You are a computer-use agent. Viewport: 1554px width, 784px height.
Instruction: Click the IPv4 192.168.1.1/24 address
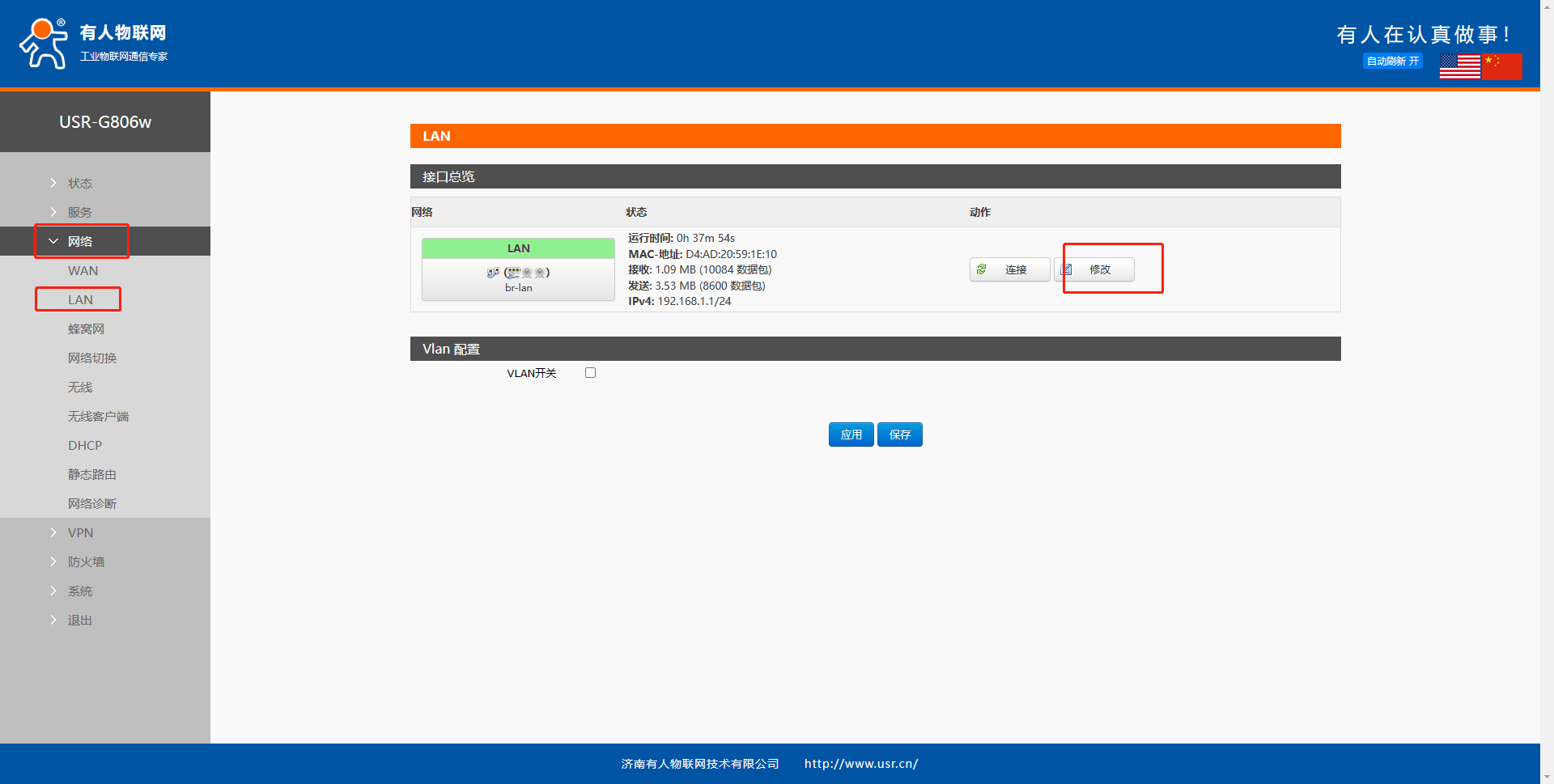click(680, 301)
